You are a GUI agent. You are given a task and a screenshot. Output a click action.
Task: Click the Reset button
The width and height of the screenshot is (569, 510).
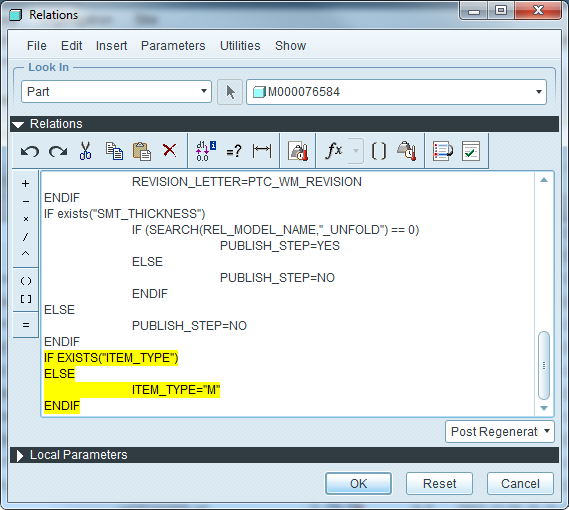pyautogui.click(x=439, y=484)
